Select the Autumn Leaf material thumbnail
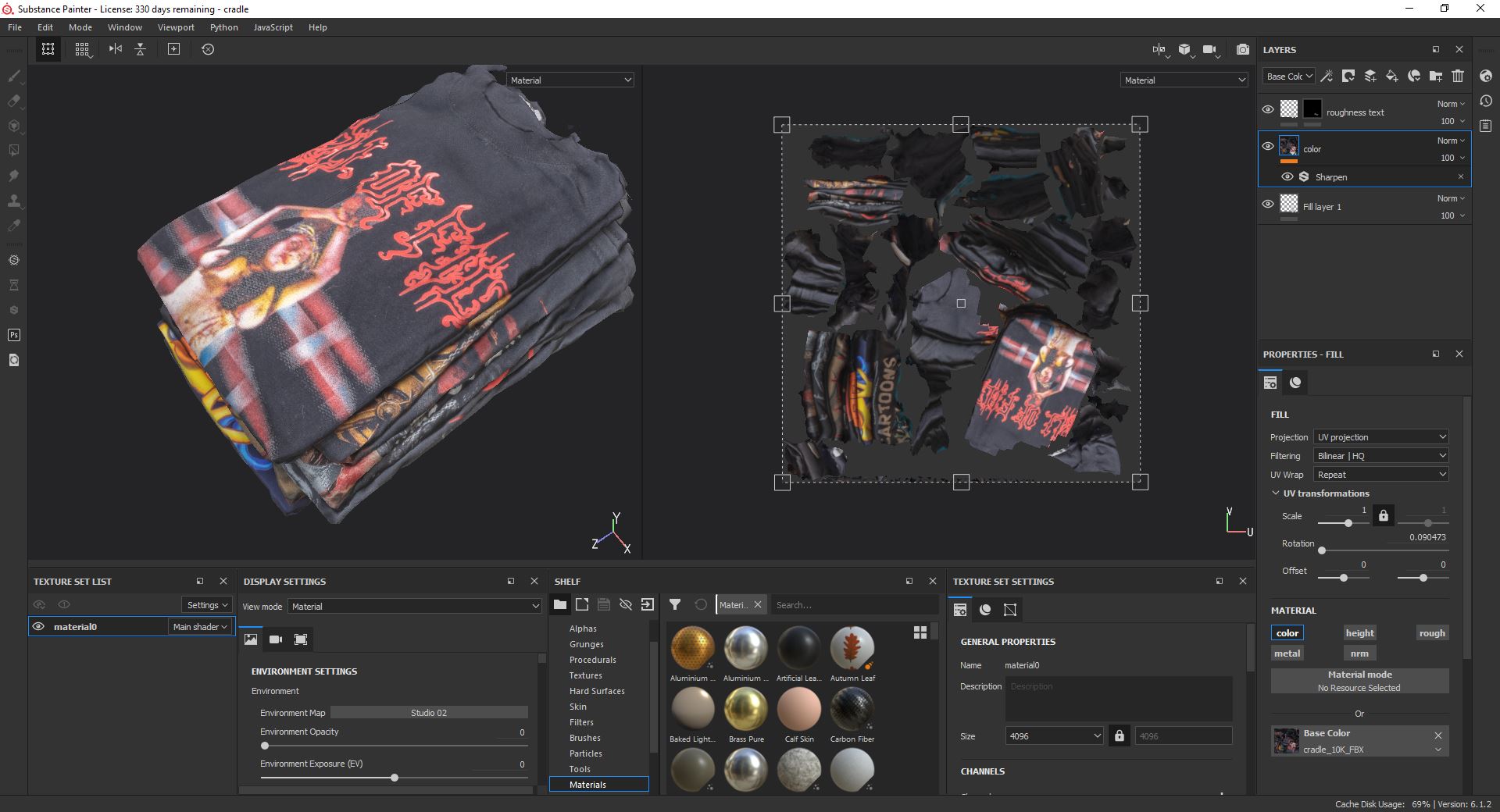This screenshot has height=812, width=1500. pos(852,648)
